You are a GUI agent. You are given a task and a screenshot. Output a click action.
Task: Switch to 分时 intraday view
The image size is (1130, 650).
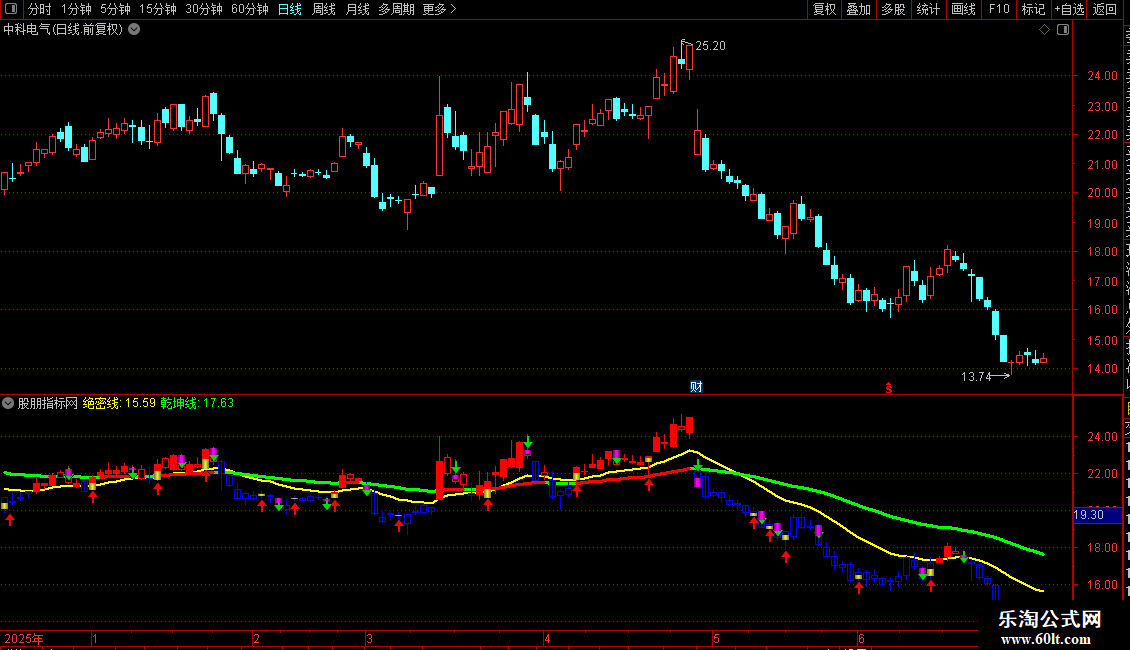(x=40, y=9)
